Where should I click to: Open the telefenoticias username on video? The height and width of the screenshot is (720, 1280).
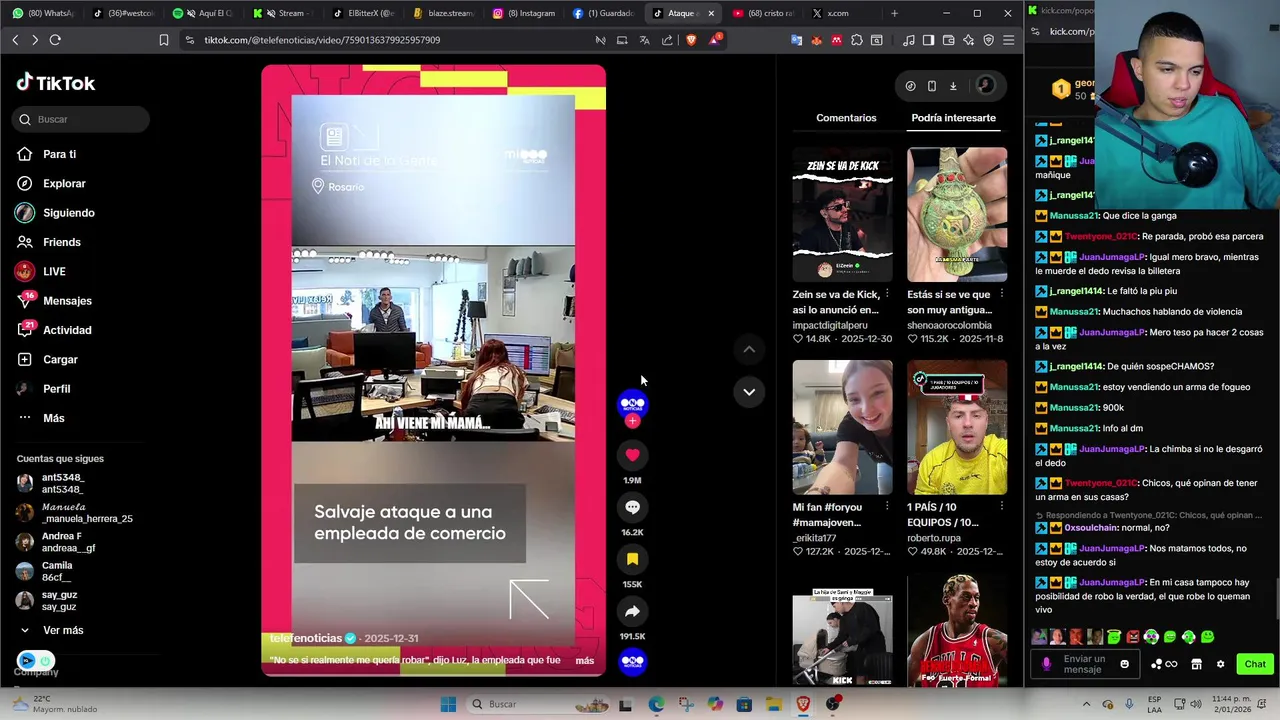coord(306,638)
